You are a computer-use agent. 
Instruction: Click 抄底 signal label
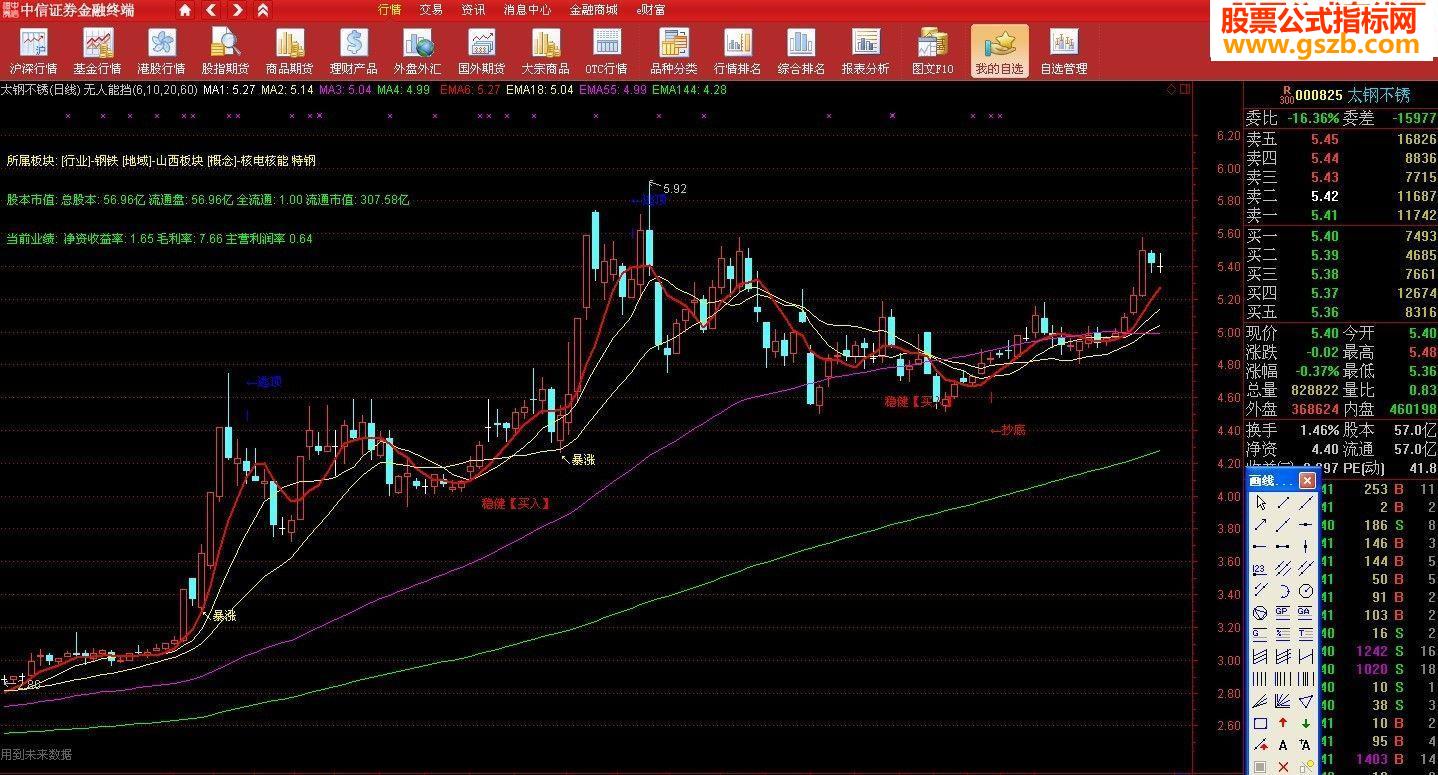[x=1009, y=430]
